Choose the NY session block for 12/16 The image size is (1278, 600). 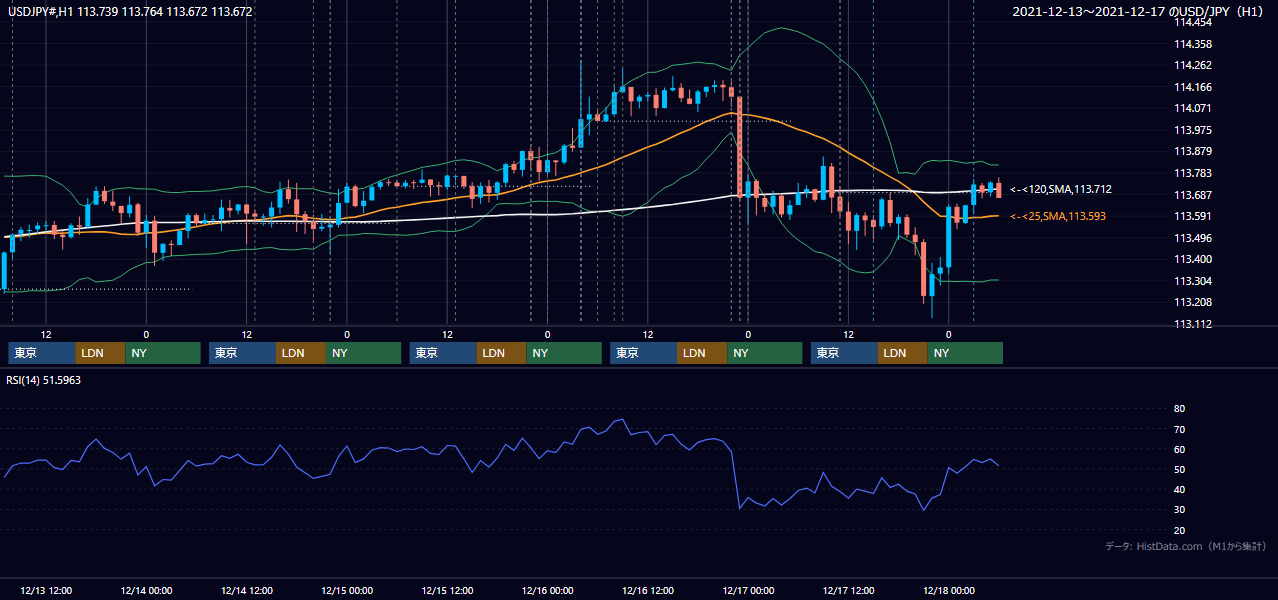765,353
